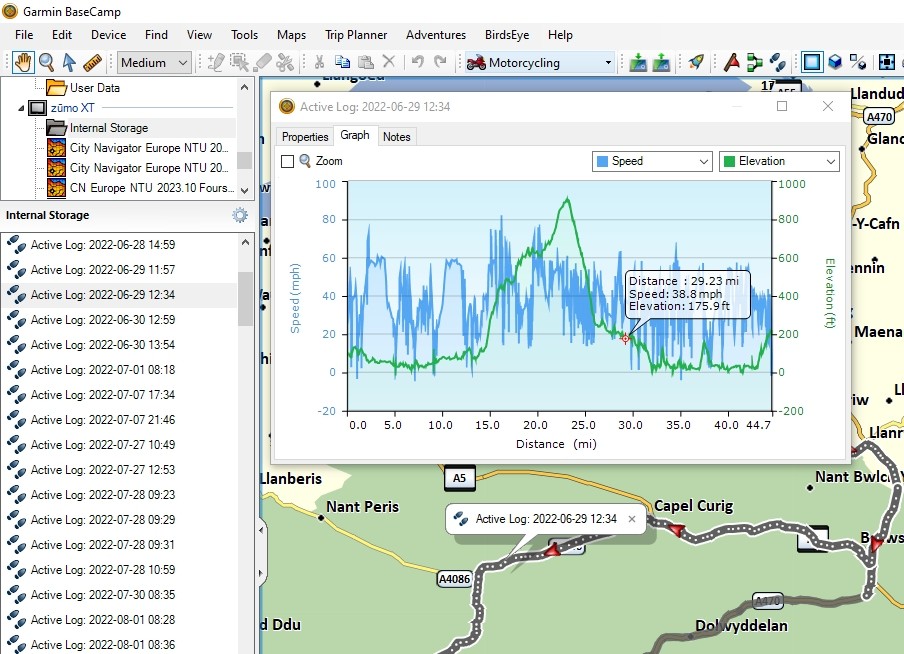Screen dimensions: 904x654
Task: Open the Motorcycling activity profile dropdown
Action: click(x=540, y=62)
